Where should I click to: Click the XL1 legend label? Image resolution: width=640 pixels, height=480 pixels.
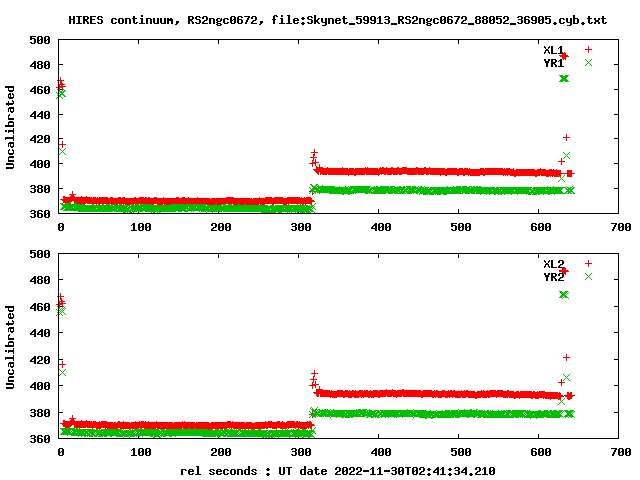[x=553, y=50]
